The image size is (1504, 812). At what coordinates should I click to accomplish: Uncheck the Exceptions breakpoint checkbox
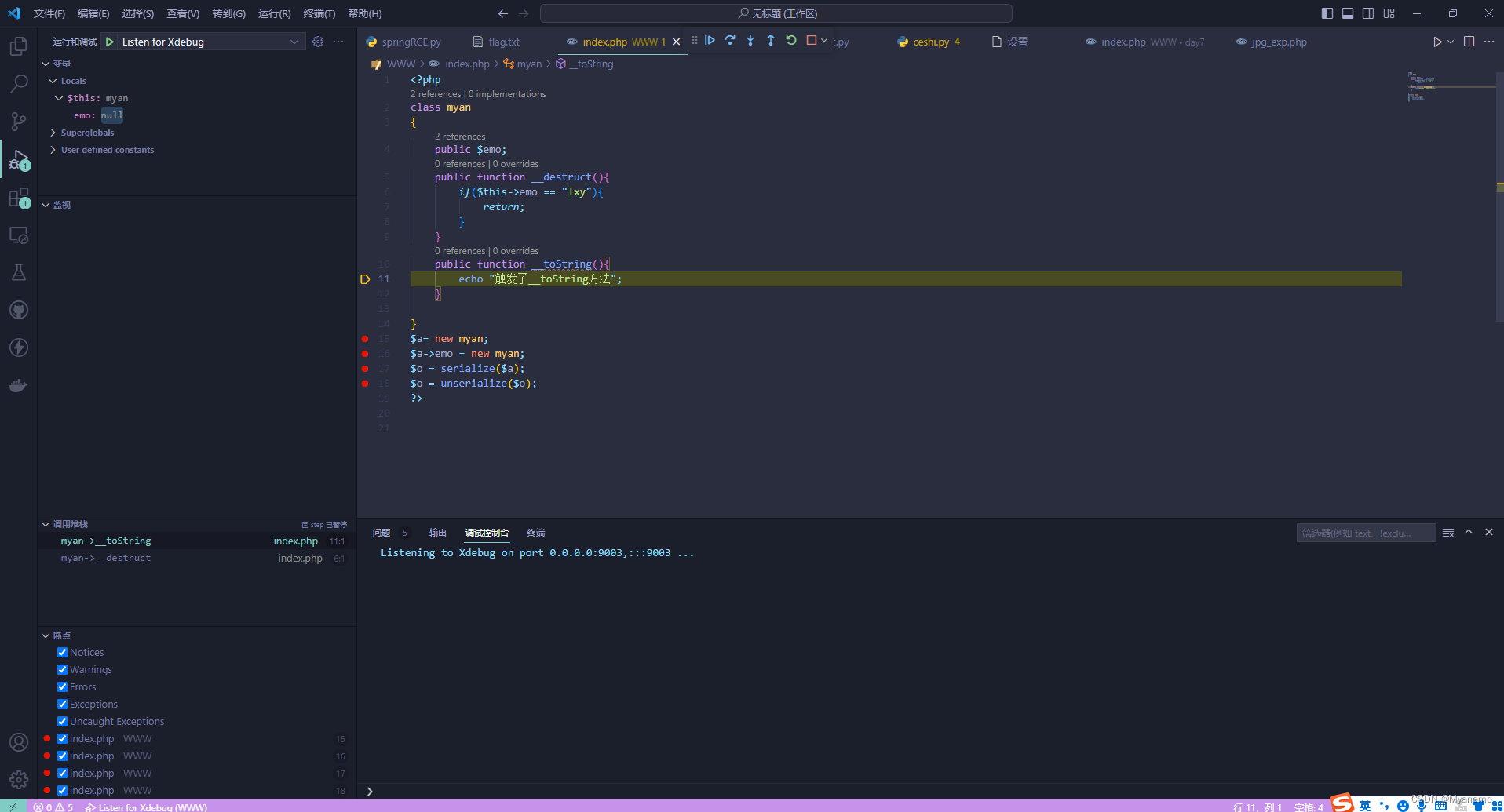click(x=62, y=704)
